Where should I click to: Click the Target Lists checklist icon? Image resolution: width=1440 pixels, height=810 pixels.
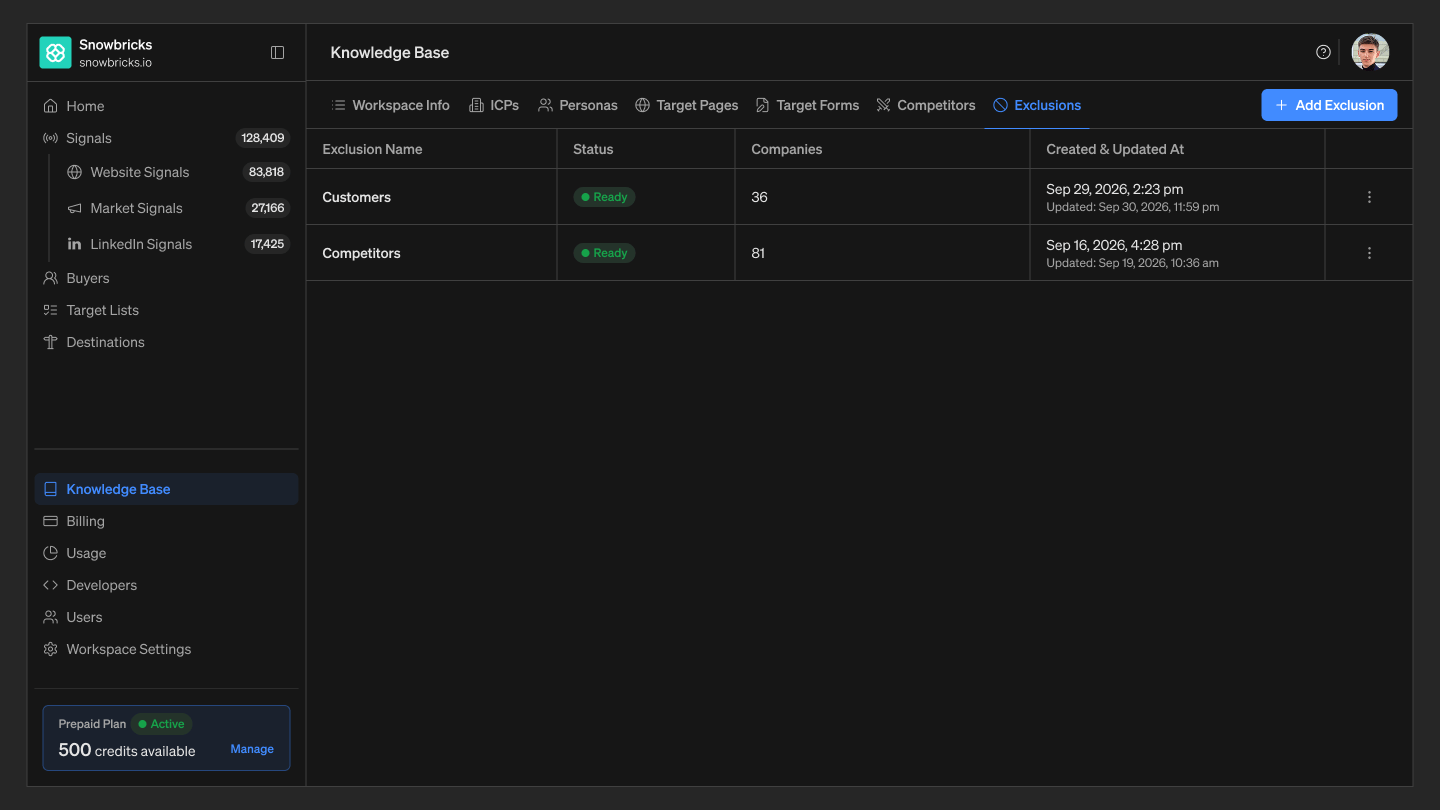pos(50,310)
